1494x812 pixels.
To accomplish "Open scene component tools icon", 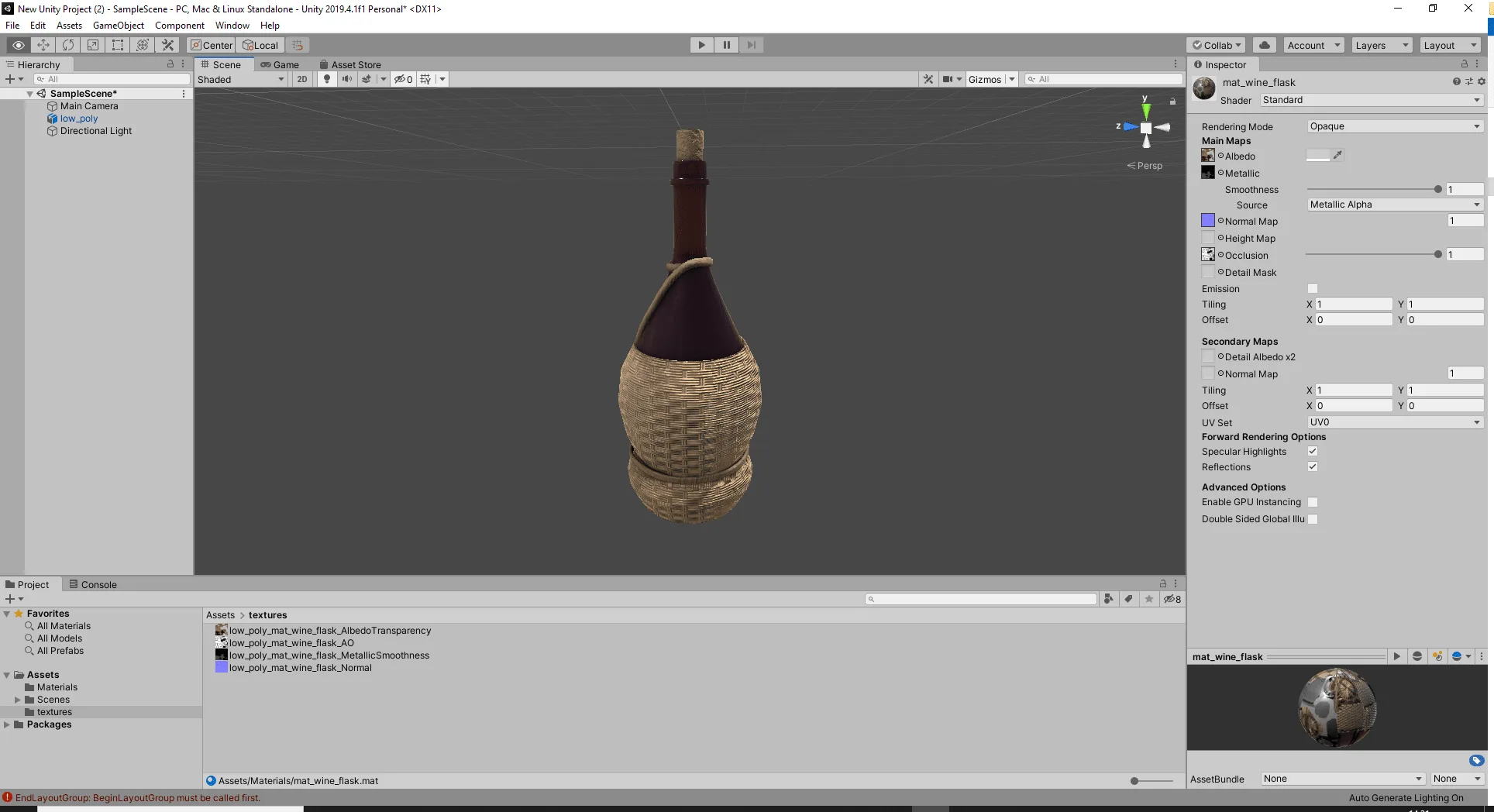I will 928,79.
